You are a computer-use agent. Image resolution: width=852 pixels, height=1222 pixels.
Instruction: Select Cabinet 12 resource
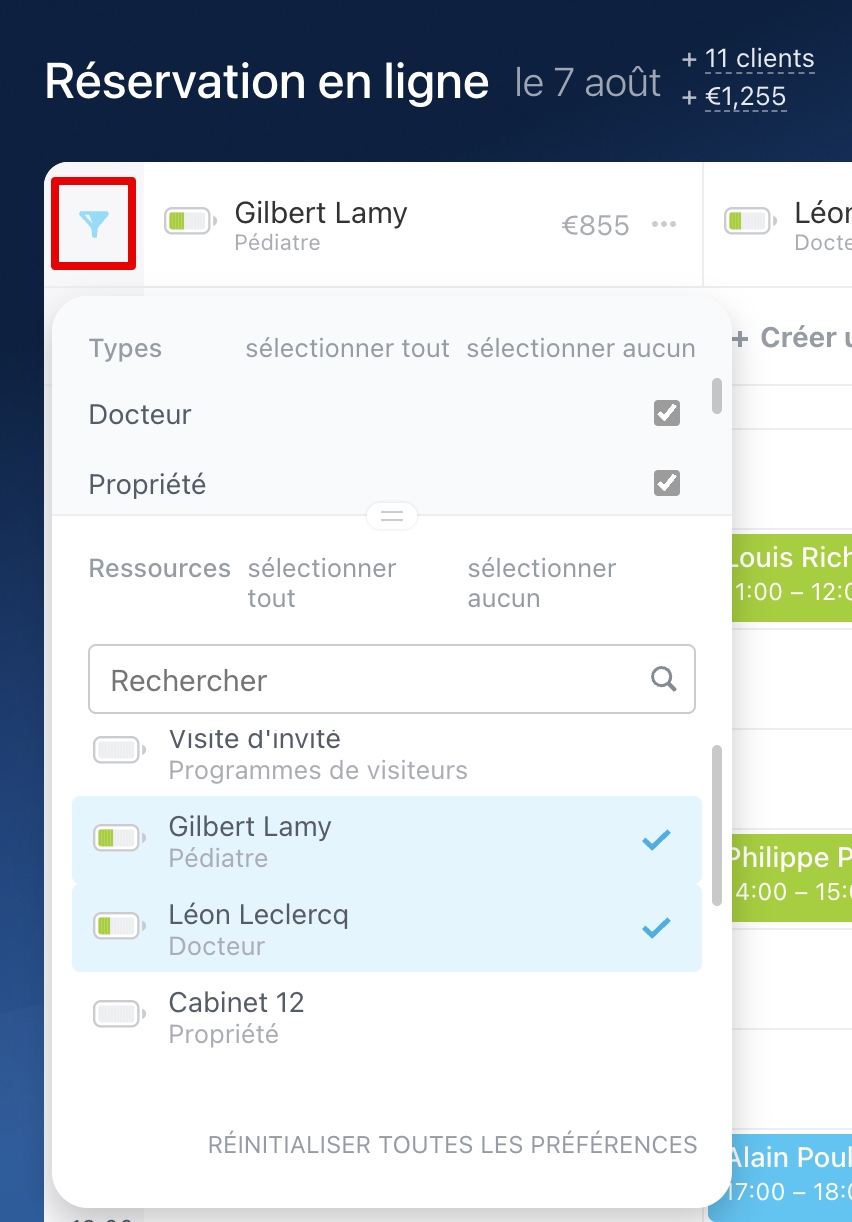386,1017
